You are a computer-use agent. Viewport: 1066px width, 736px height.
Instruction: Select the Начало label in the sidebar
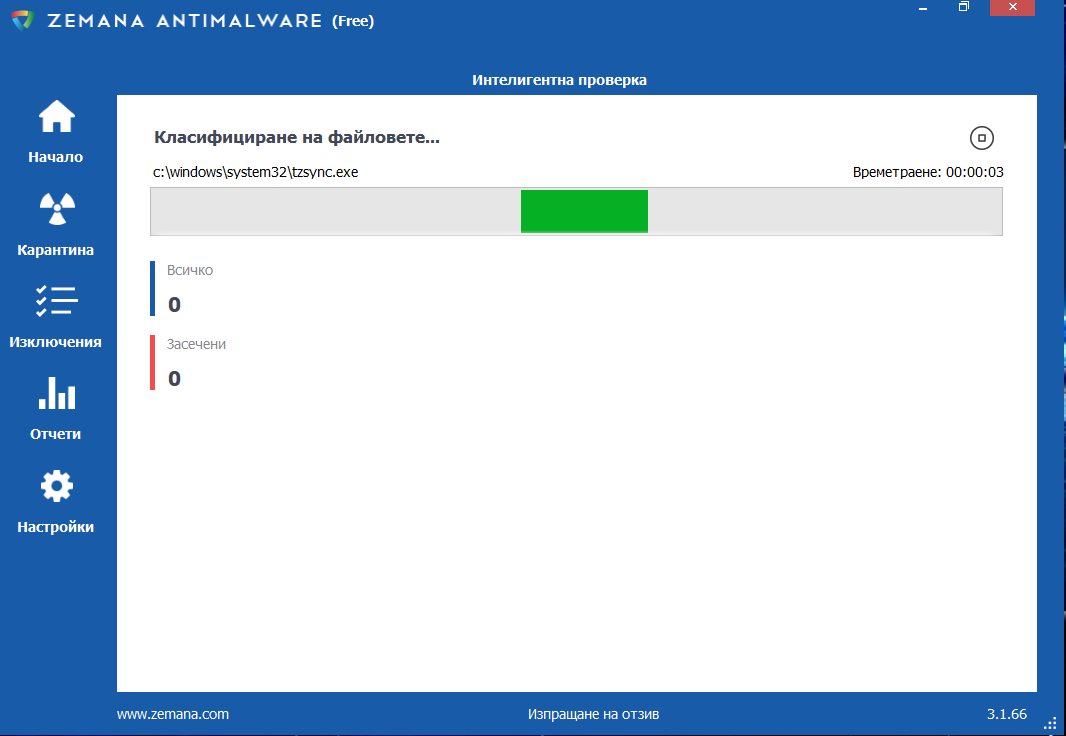coord(56,157)
